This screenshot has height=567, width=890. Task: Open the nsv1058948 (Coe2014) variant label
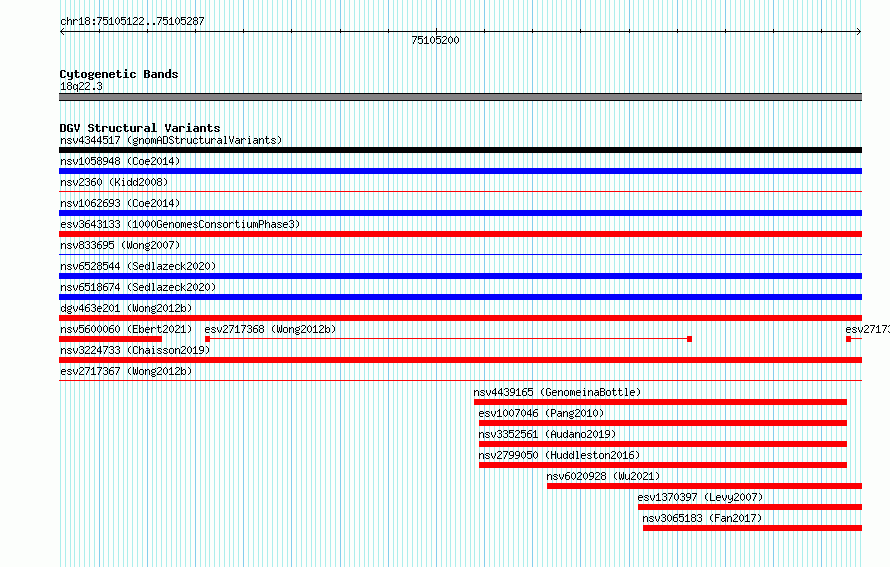coord(120,161)
